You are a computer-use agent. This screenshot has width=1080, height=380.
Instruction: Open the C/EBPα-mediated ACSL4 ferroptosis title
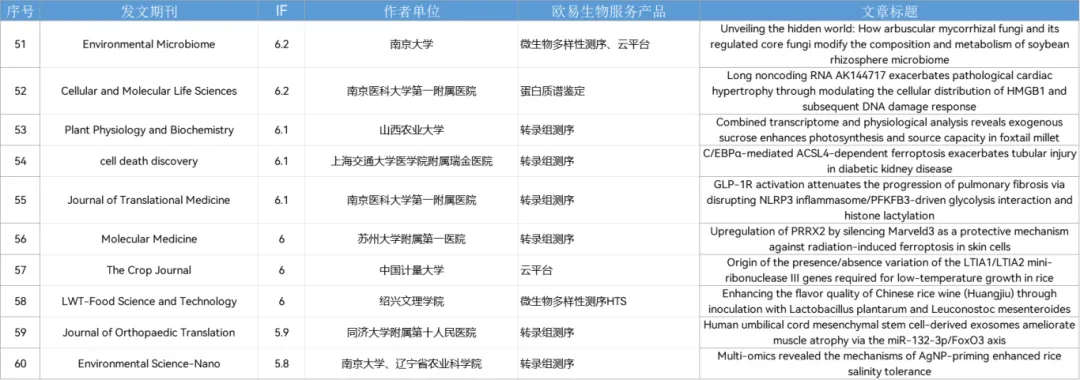click(890, 161)
